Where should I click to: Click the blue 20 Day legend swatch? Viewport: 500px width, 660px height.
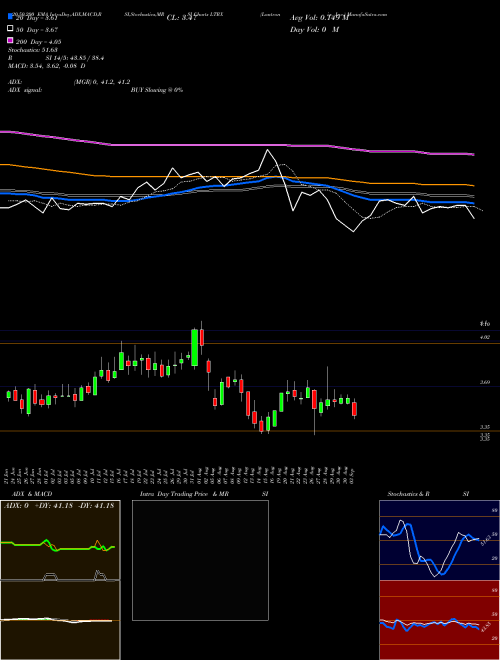(x=10, y=17)
